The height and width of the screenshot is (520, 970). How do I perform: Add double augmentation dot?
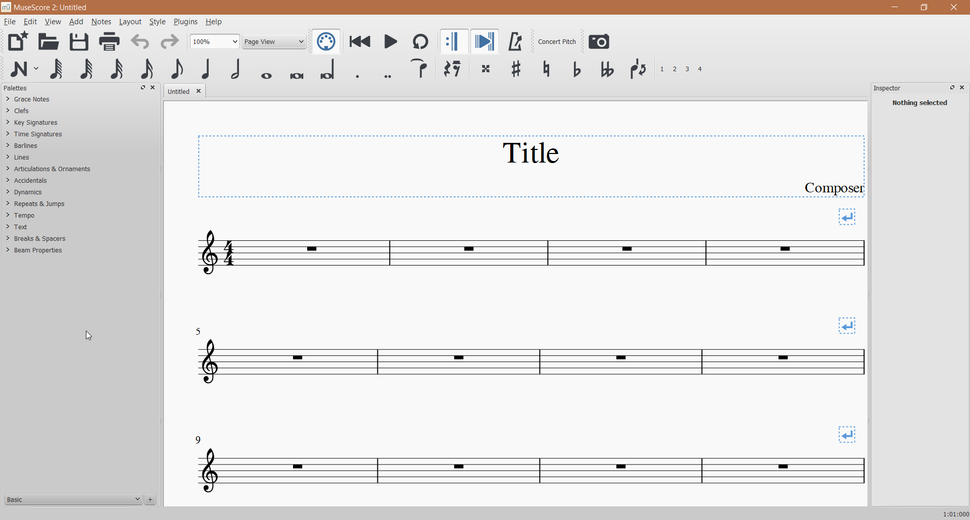(x=387, y=76)
